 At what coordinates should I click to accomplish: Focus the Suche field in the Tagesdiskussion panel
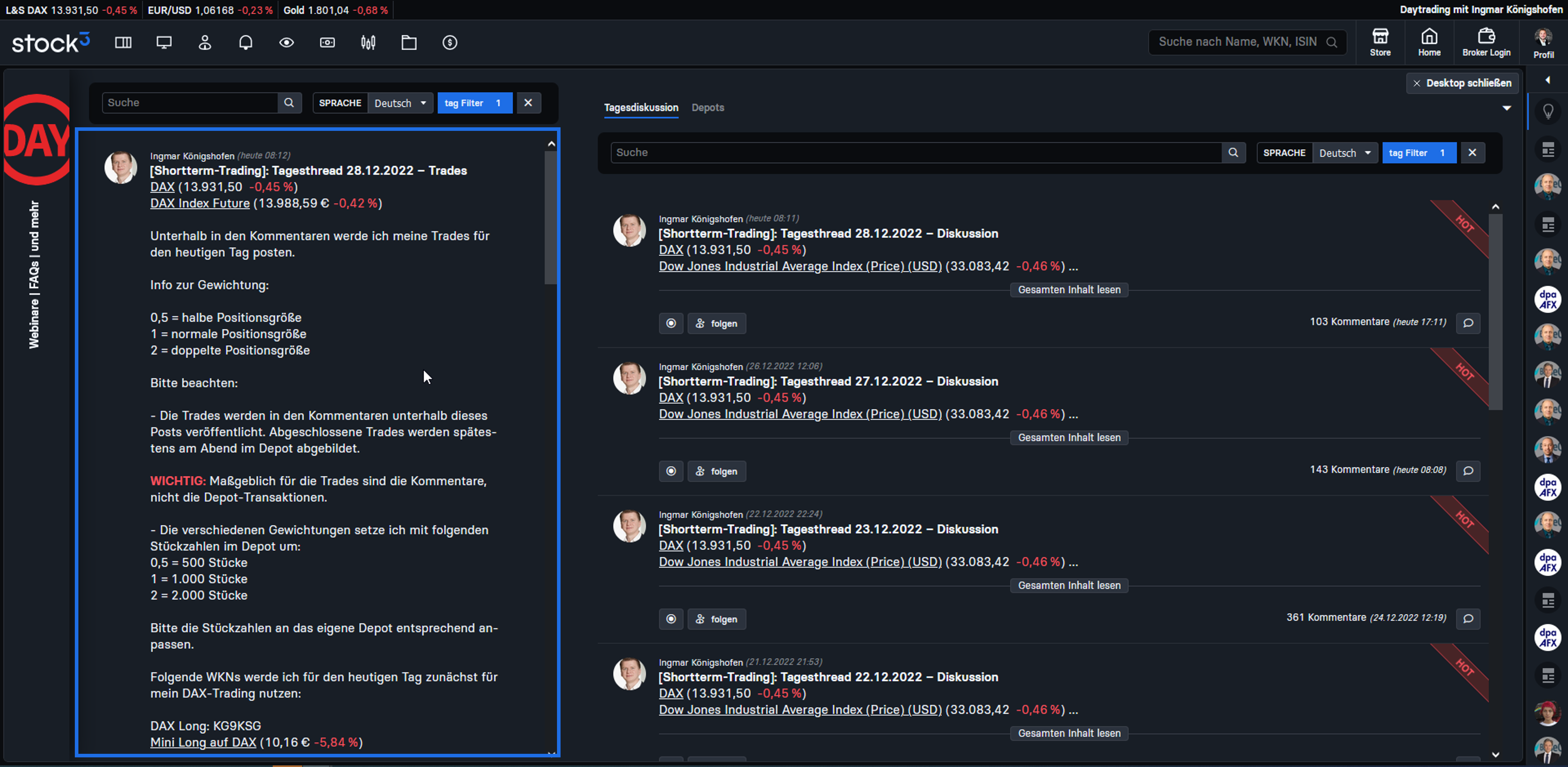(x=917, y=153)
